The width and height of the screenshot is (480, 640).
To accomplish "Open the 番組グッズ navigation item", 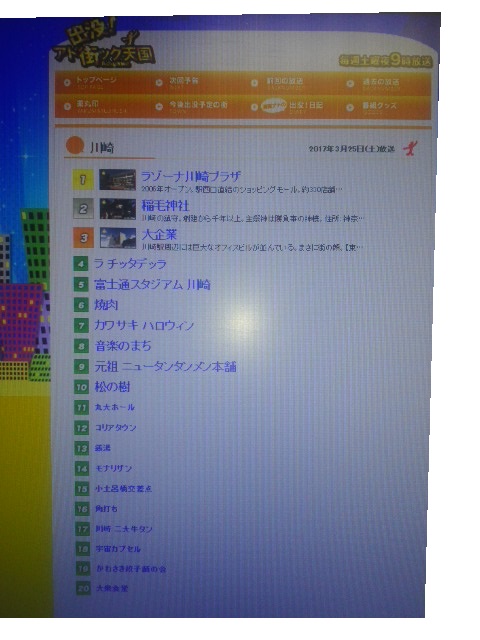I will point(379,107).
